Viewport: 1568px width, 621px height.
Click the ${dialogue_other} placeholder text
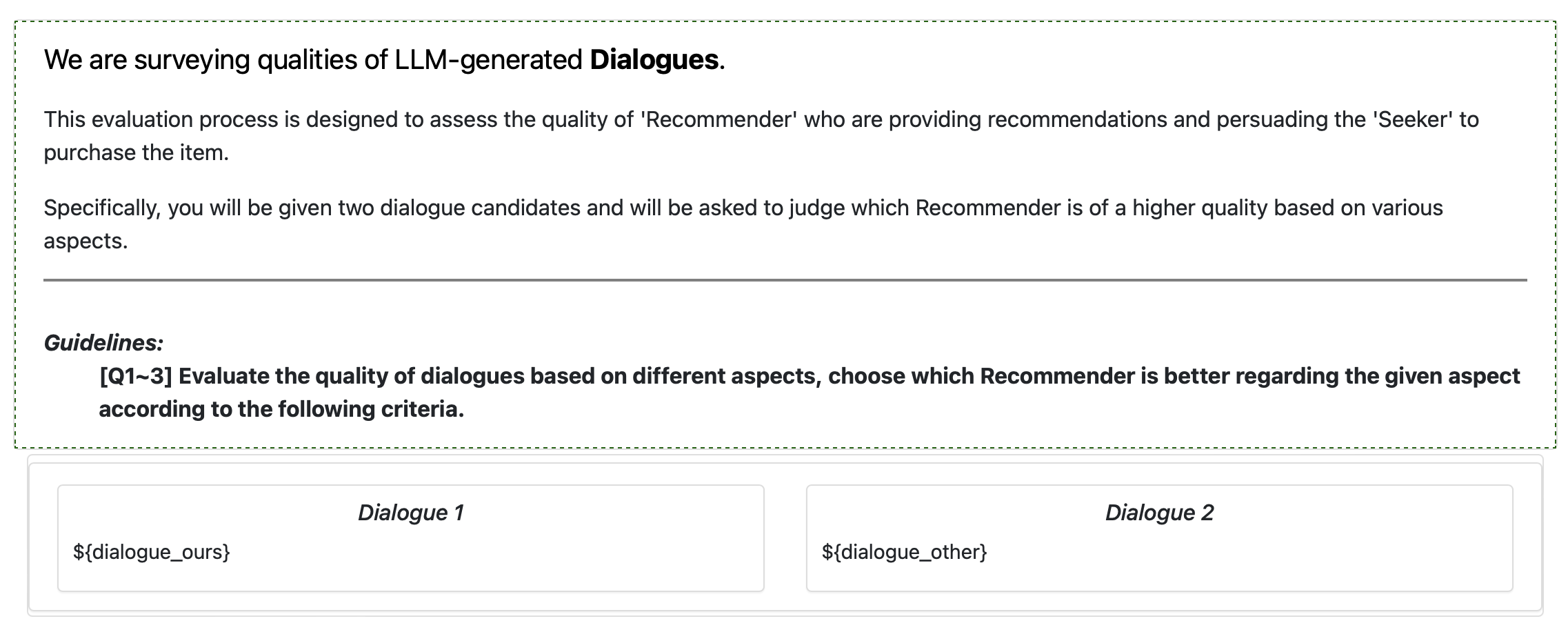904,552
